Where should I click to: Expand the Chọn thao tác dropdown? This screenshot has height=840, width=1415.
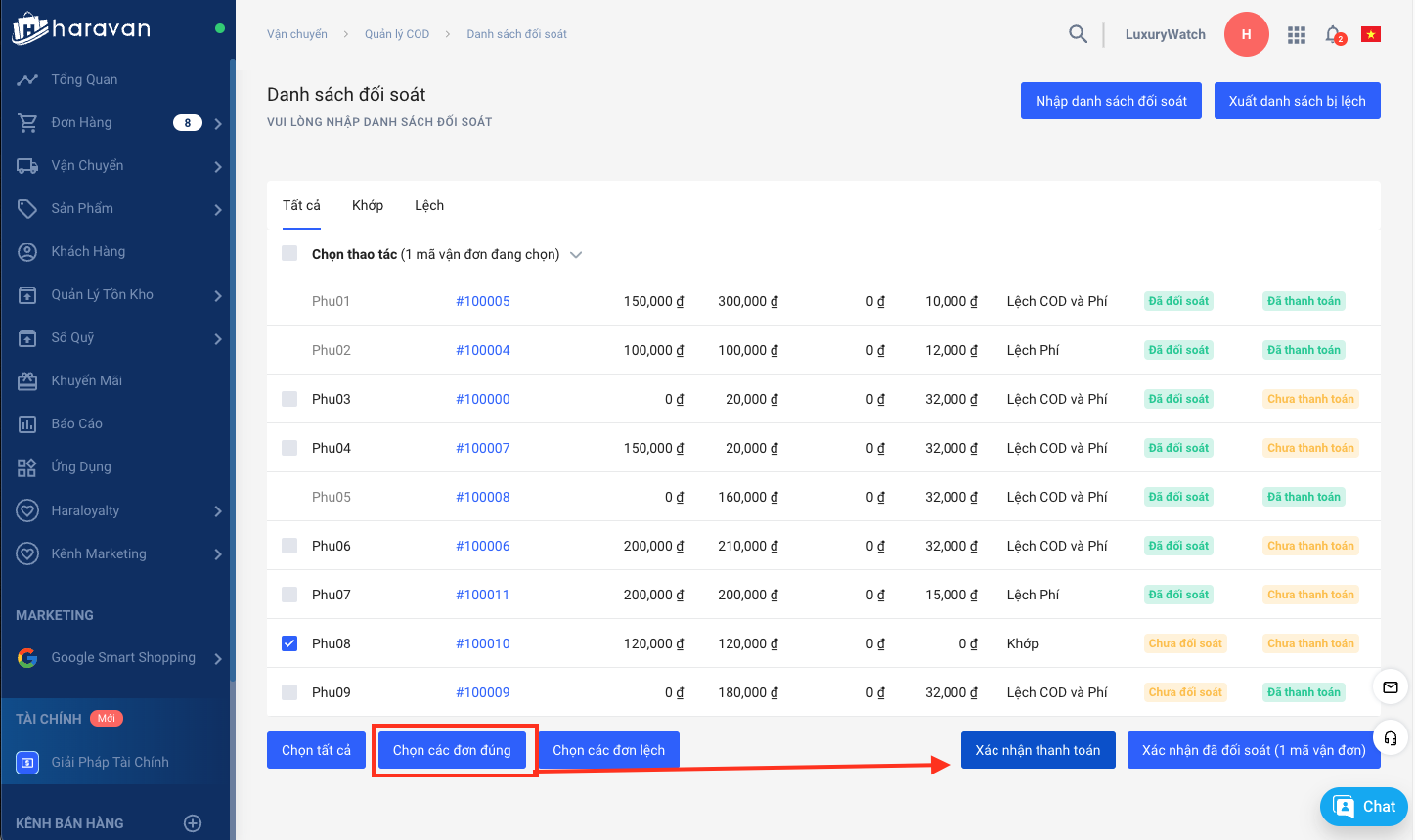(x=576, y=255)
